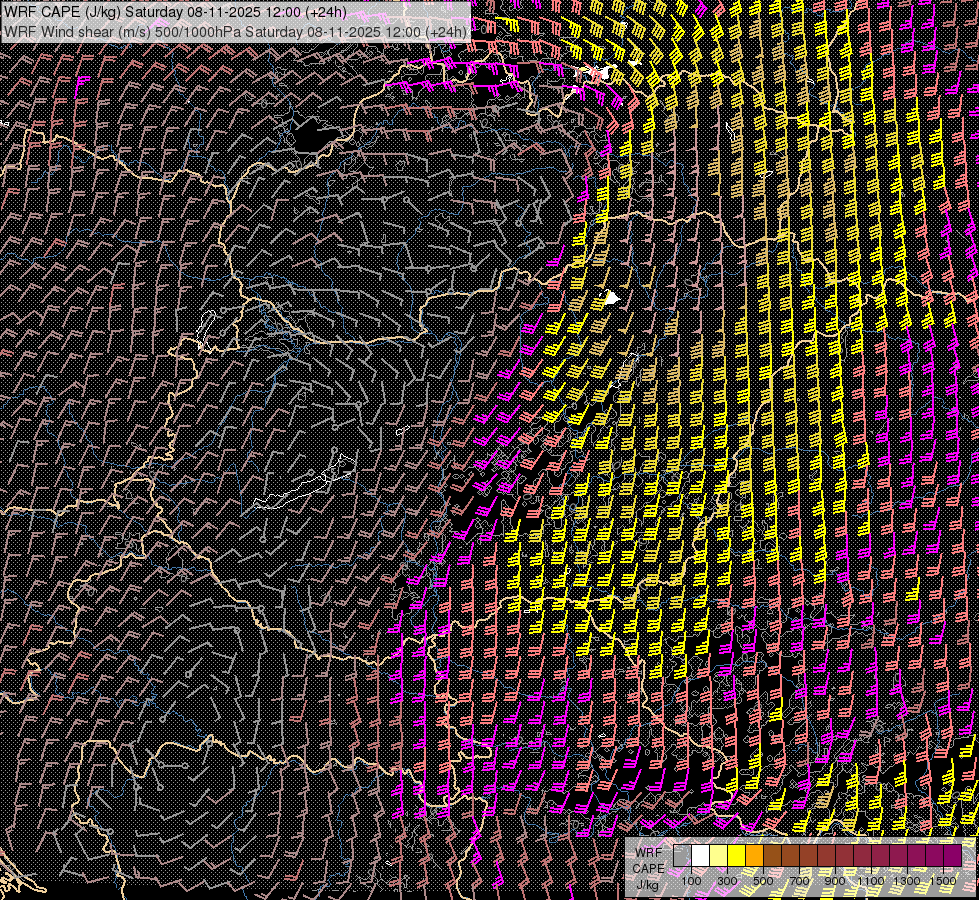Click the 700 tick label in legend
The width and height of the screenshot is (979, 900).
click(x=799, y=880)
